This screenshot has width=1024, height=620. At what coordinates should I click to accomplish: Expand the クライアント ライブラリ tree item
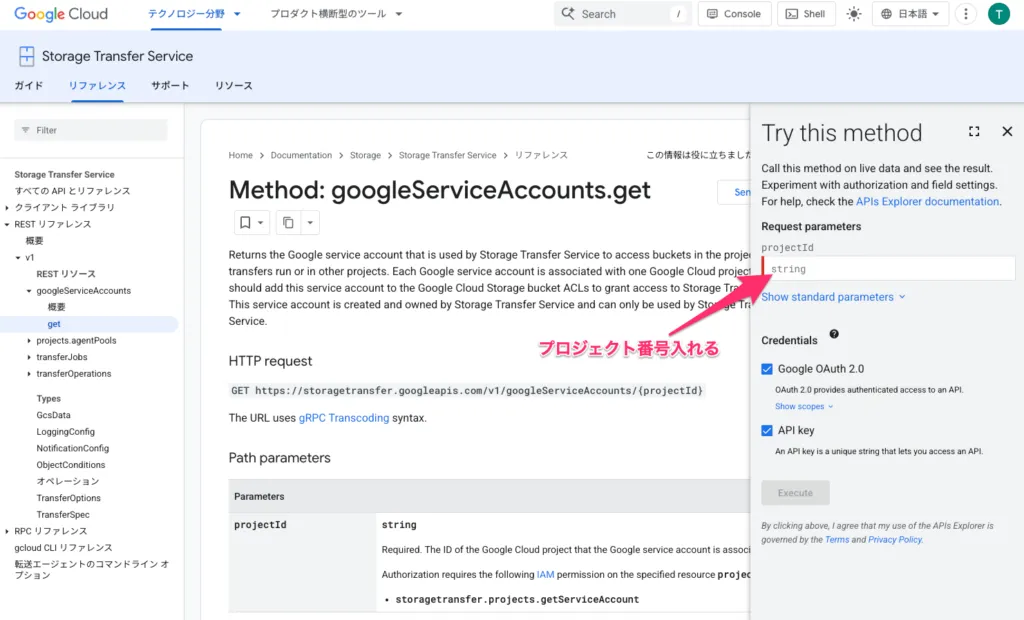point(7,208)
